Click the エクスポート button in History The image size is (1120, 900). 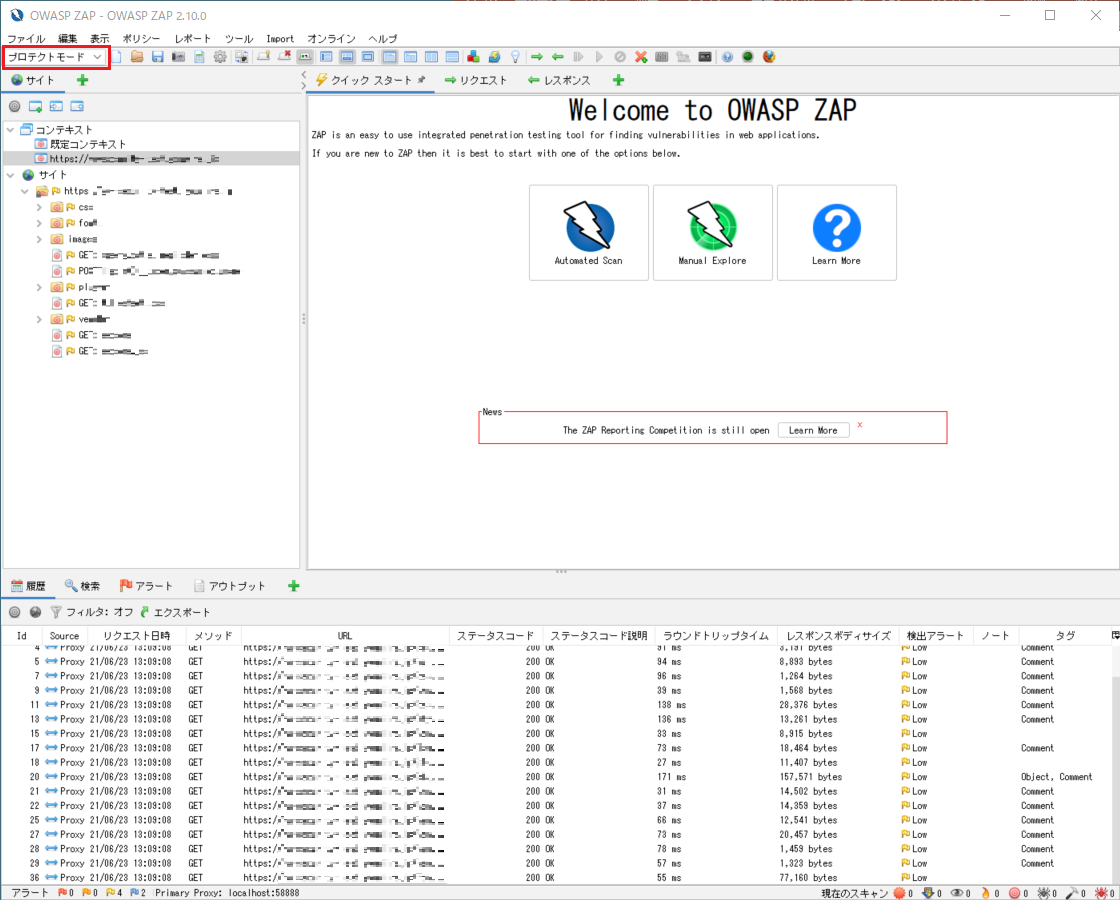pos(175,612)
